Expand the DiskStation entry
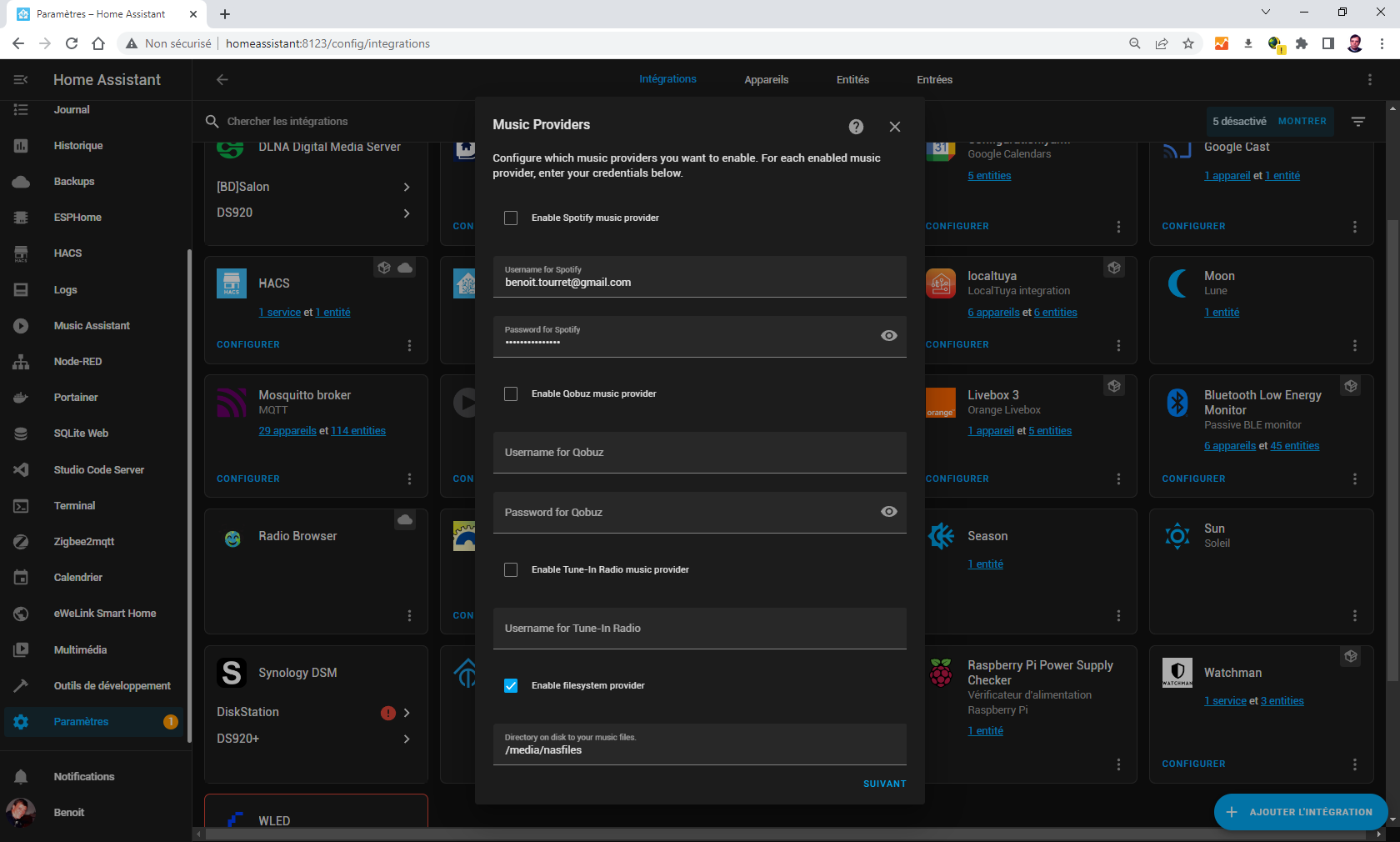The height and width of the screenshot is (842, 1400). [x=315, y=713]
